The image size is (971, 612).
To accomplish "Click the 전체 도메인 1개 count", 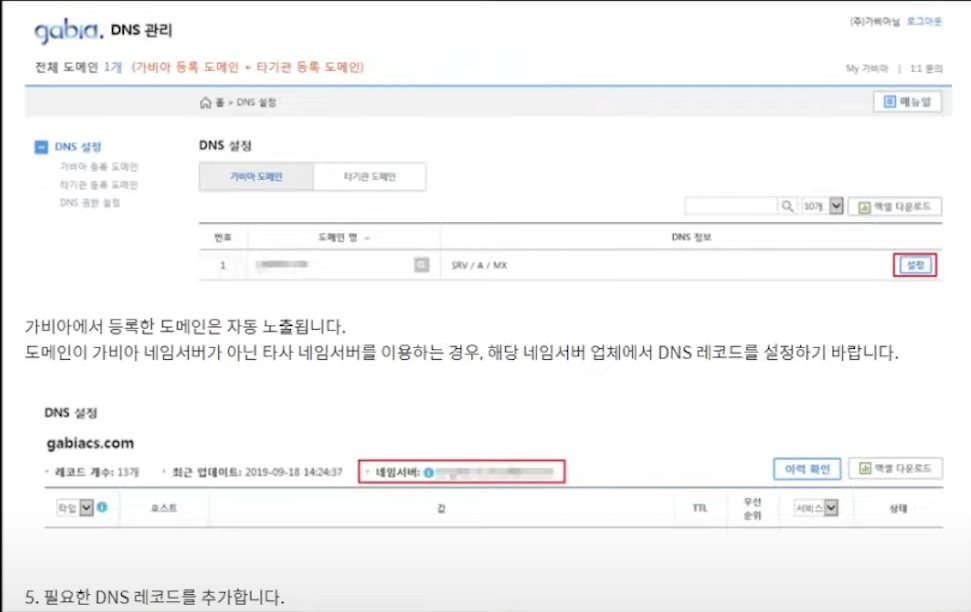I will coord(78,67).
